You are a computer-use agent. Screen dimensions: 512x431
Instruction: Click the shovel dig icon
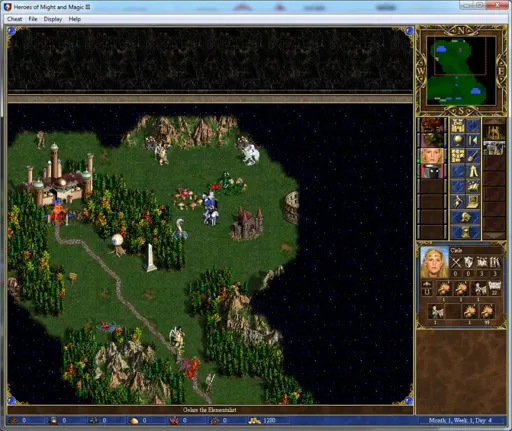click(x=473, y=156)
